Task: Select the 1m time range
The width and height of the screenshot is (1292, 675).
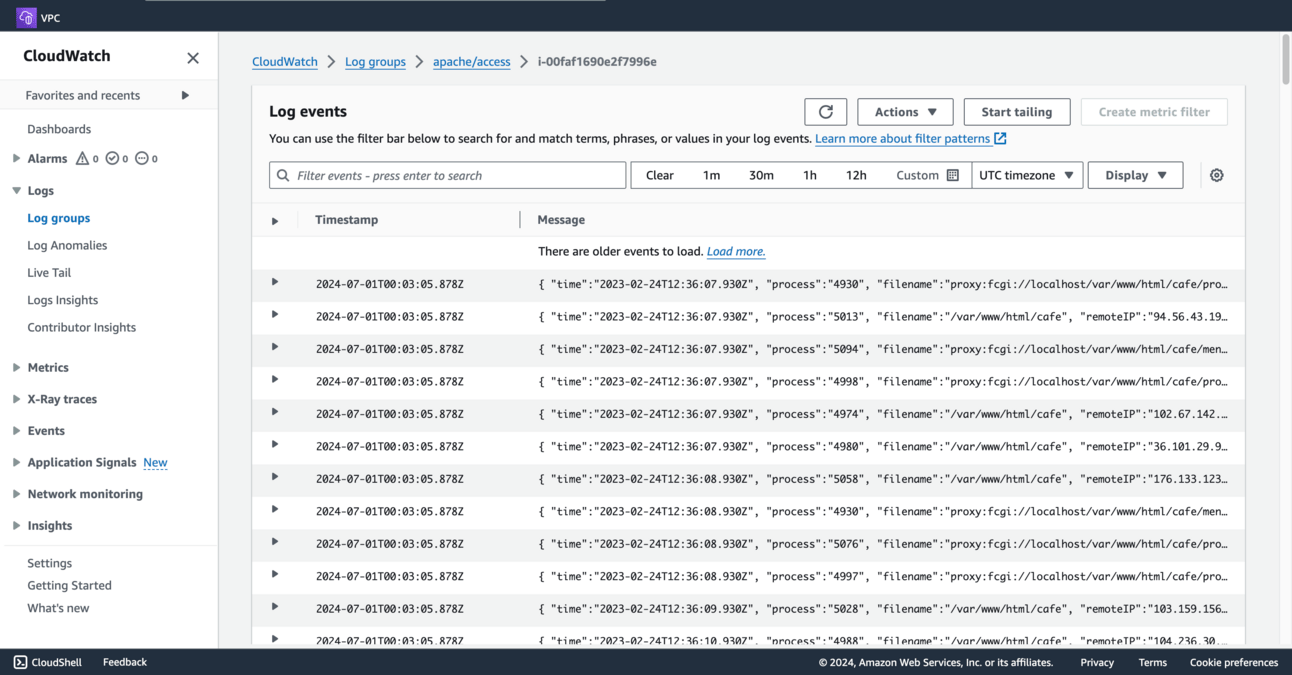Action: tap(711, 175)
